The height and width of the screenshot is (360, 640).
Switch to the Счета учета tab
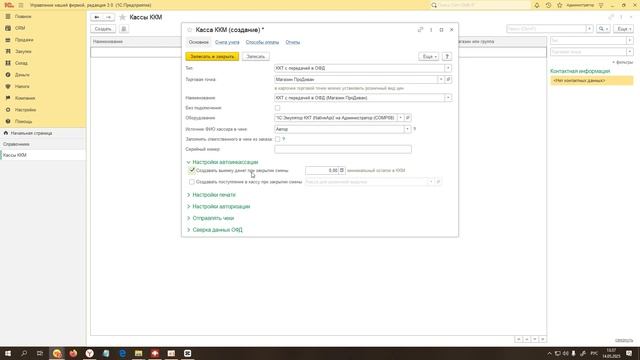[x=227, y=42]
